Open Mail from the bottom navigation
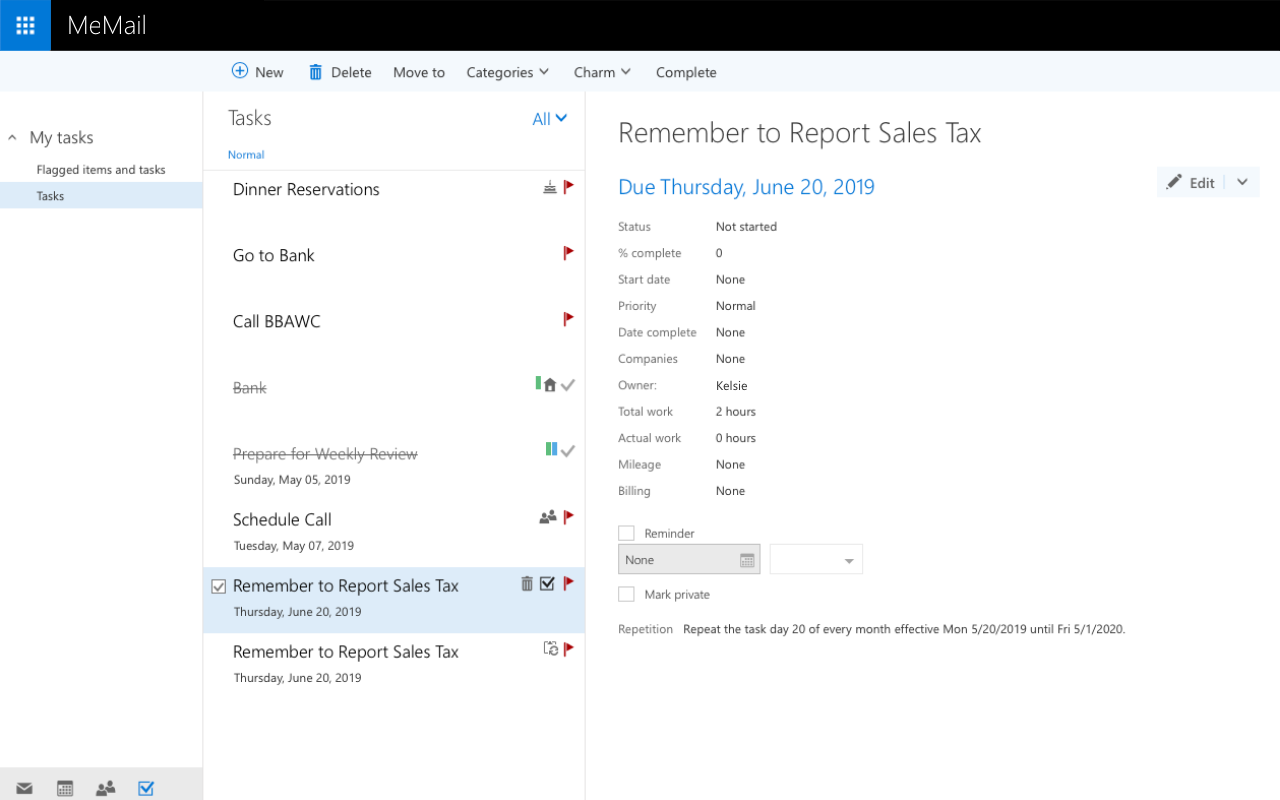 24,788
